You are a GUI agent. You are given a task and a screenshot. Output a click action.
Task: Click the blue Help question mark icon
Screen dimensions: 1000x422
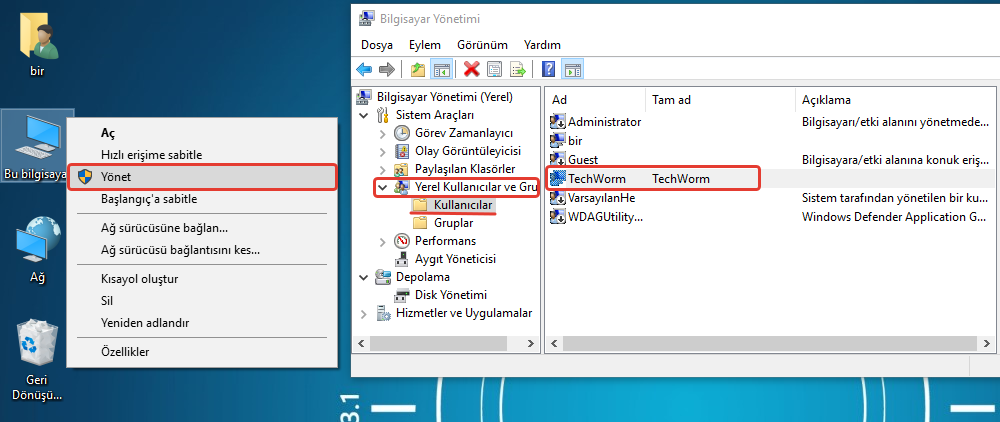pos(548,69)
